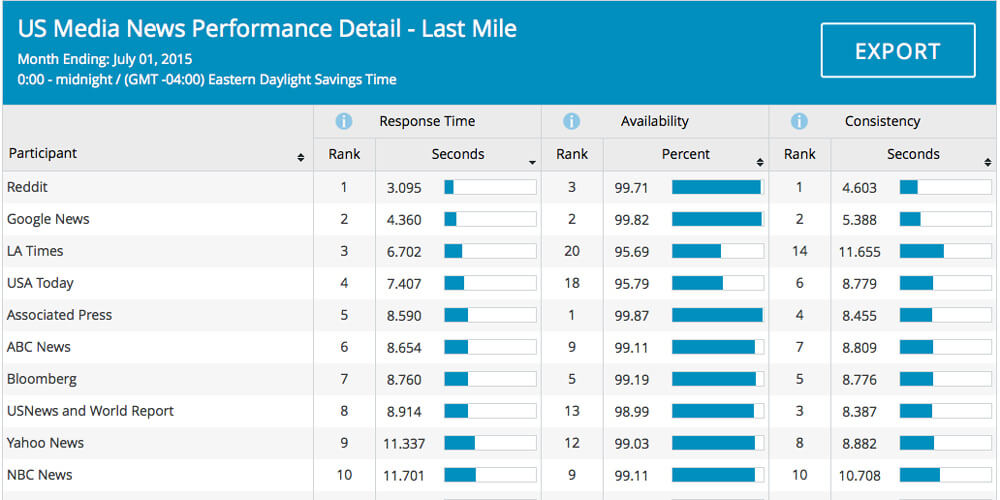Image resolution: width=1000 pixels, height=500 pixels.
Task: Sort by Consistency Seconds arrow
Action: pyautogui.click(x=987, y=163)
